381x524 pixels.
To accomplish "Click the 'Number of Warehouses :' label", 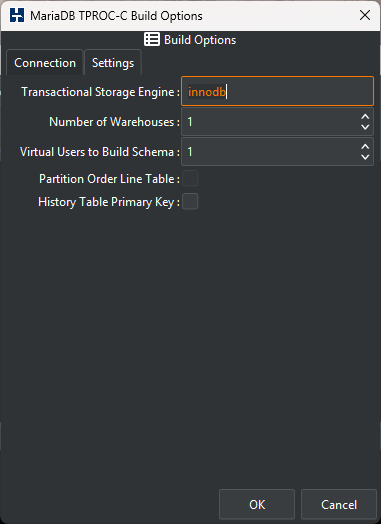I will [114, 122].
